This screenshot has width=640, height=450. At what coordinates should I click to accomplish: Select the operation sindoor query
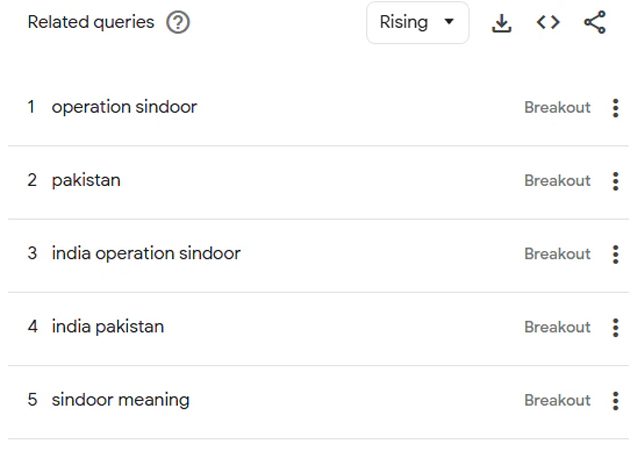124,107
